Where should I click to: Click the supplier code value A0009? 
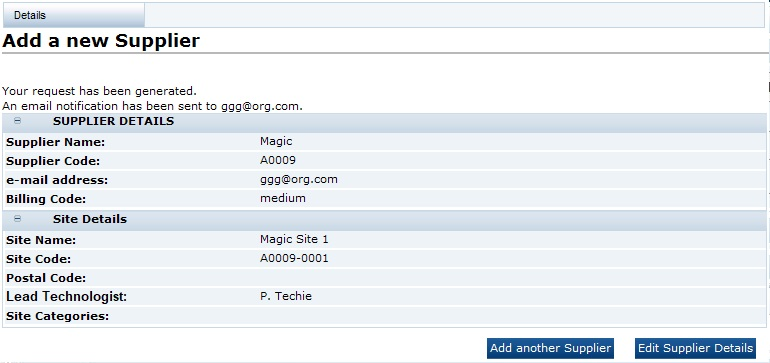pos(278,161)
